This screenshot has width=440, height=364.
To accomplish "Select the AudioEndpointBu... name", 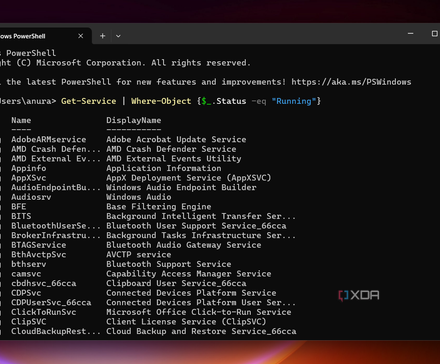I will pyautogui.click(x=56, y=187).
